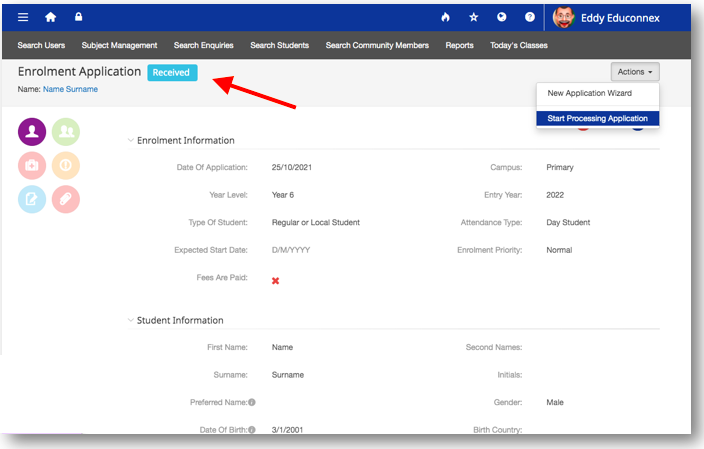Click the flame icon in header
Image resolution: width=704 pixels, height=449 pixels.
pos(445,17)
